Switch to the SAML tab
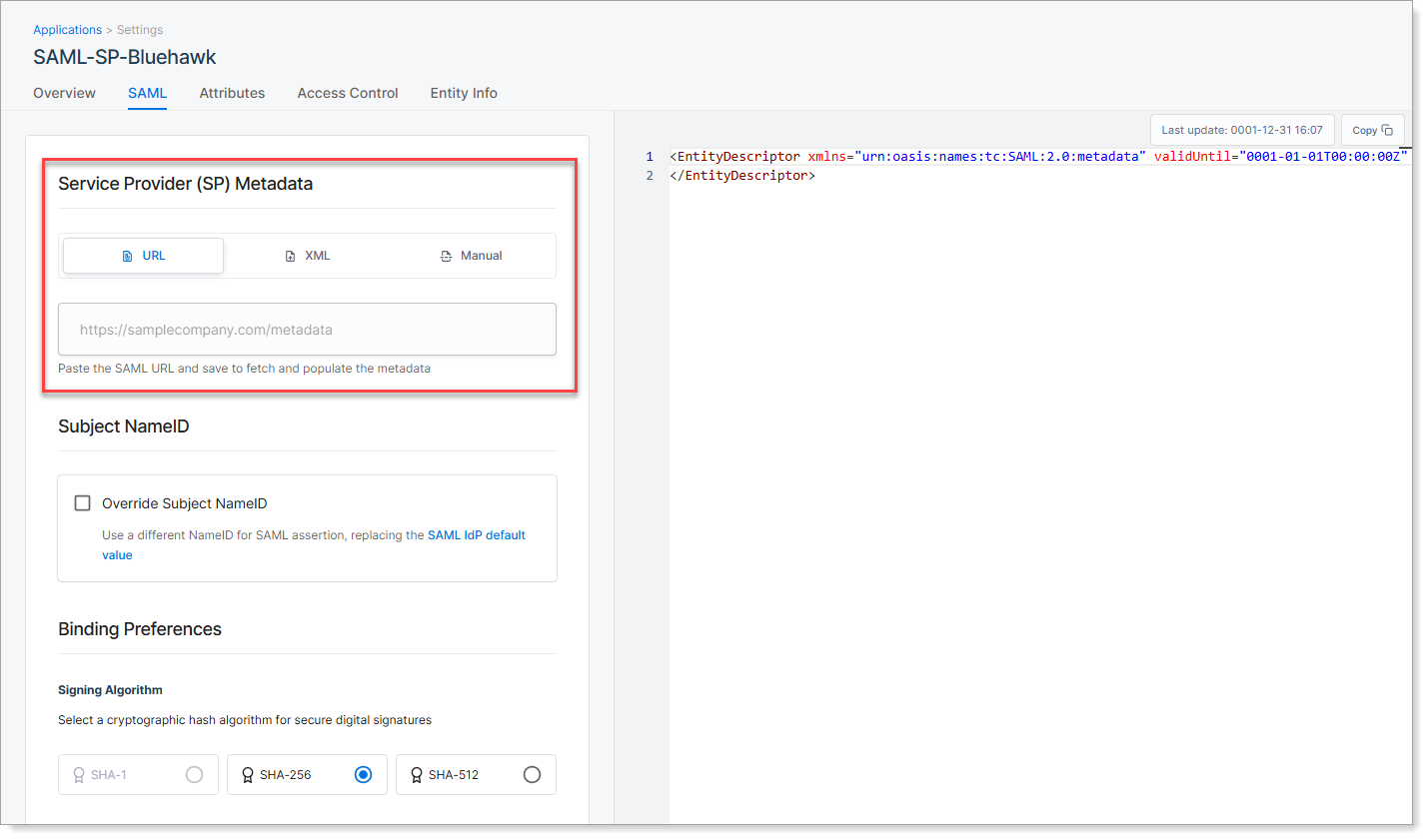1428x840 pixels. (x=147, y=93)
